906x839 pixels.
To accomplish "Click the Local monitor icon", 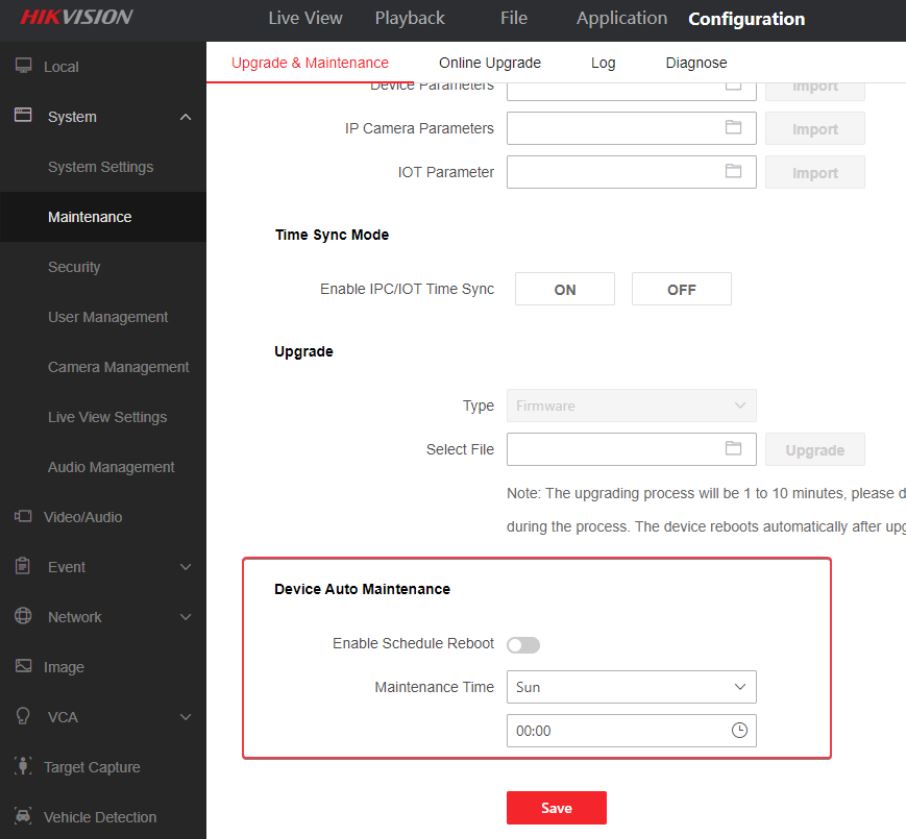I will (23, 65).
